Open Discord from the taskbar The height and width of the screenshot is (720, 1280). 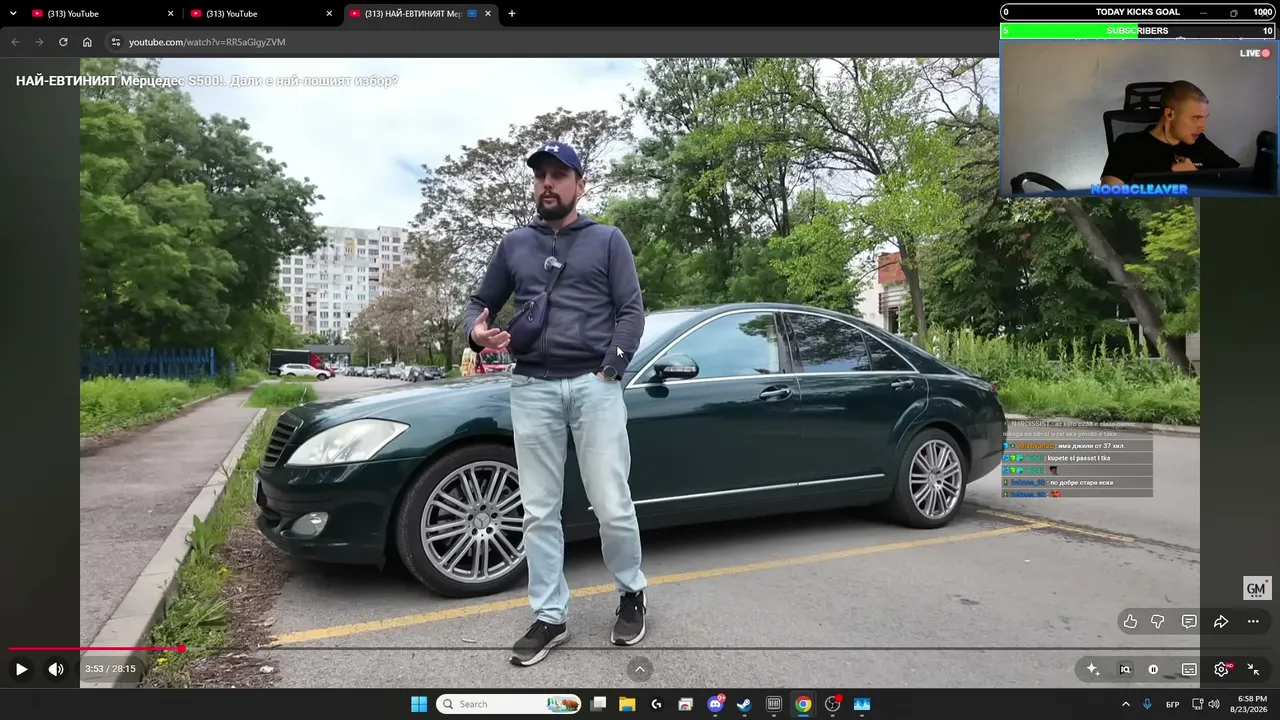pos(715,704)
